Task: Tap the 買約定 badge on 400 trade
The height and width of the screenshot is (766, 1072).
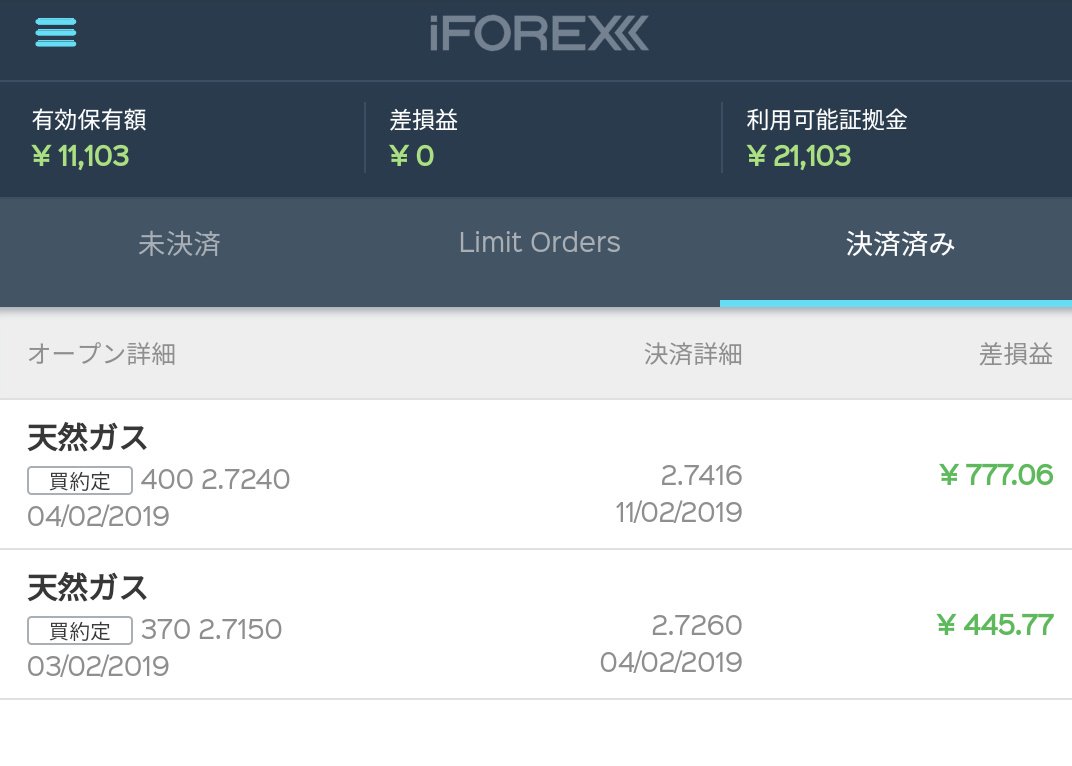Action: pyautogui.click(x=79, y=481)
